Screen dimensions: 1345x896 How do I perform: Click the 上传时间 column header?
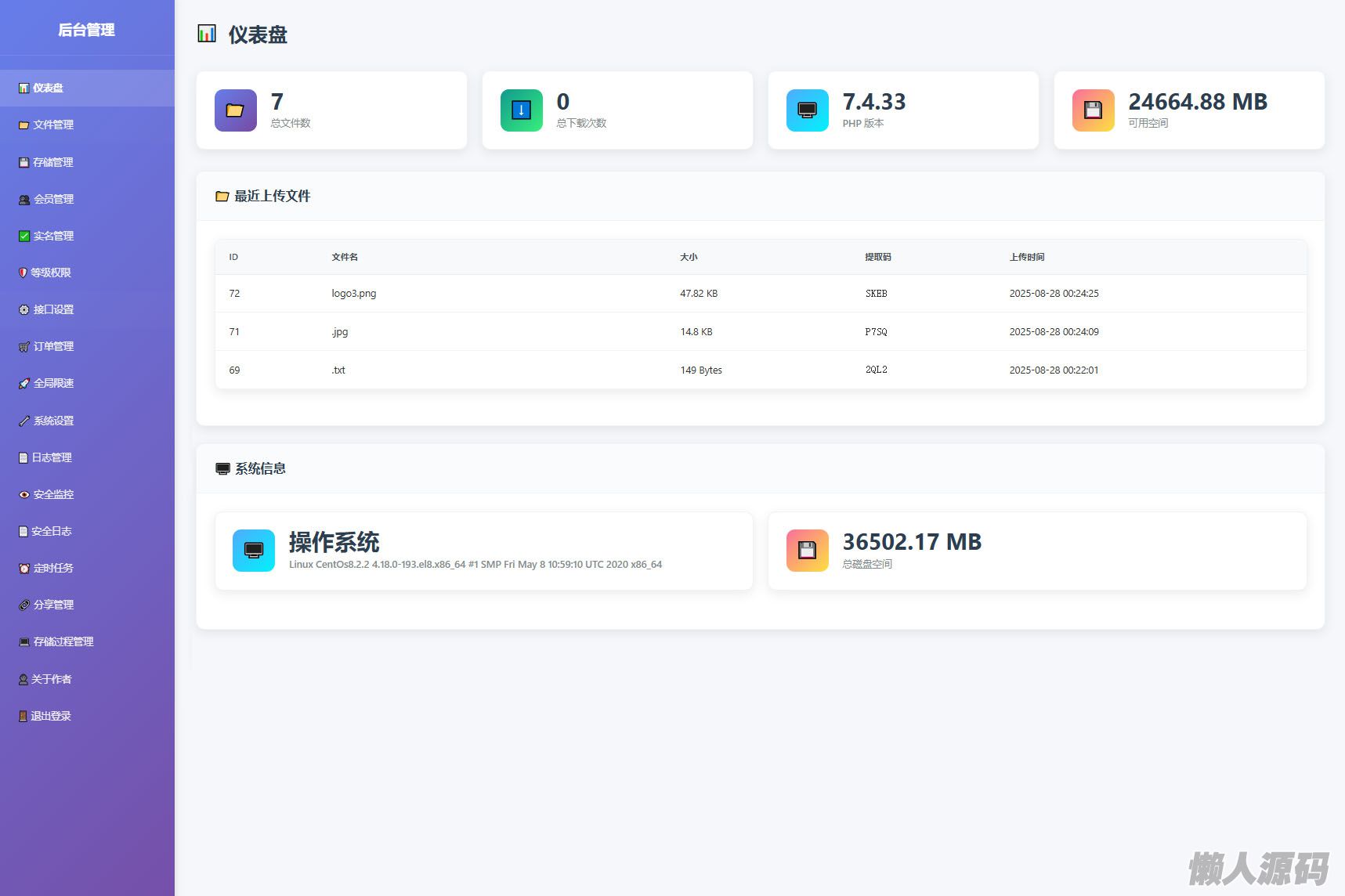point(1026,257)
